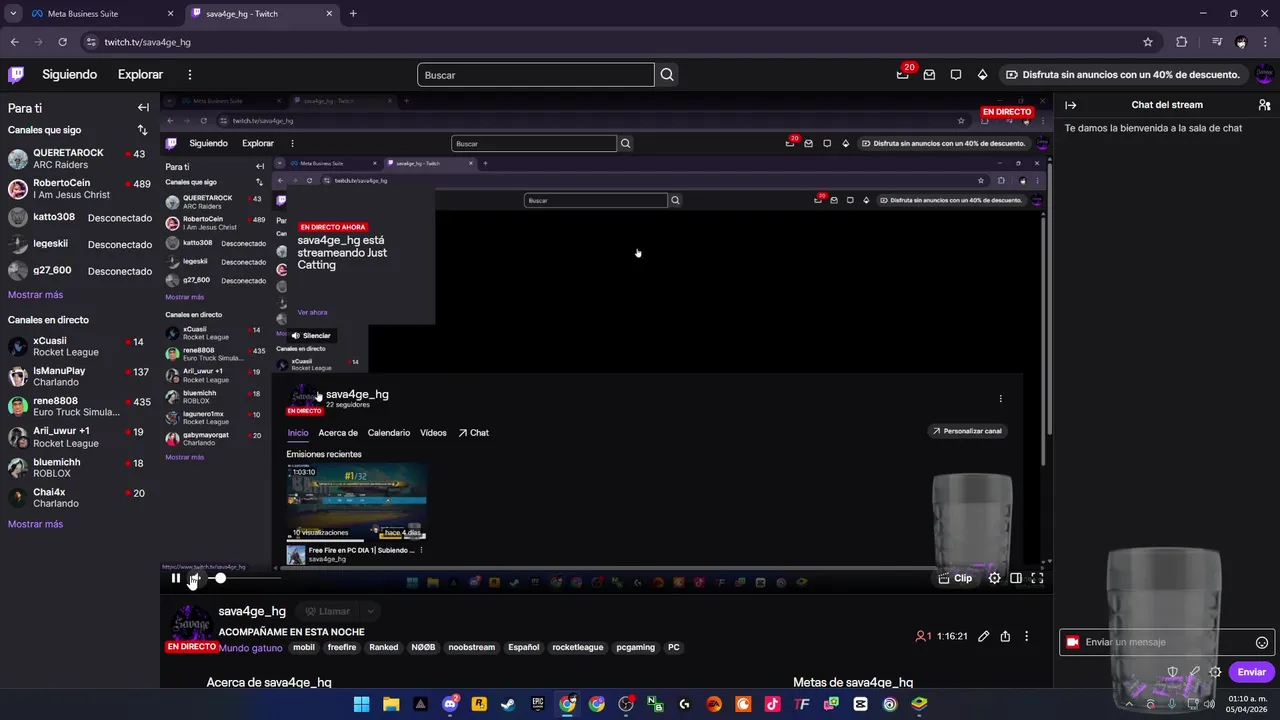The height and width of the screenshot is (720, 1280).
Task: Select the pcgaming tag
Action: 635,647
